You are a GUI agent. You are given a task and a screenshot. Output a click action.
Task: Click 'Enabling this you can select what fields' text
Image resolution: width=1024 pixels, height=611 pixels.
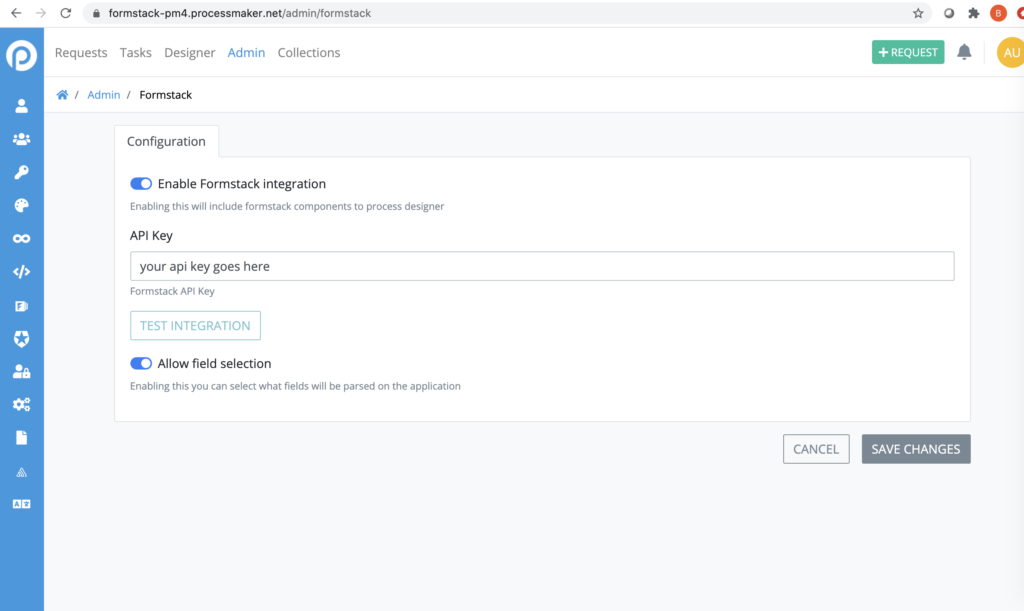coord(295,386)
